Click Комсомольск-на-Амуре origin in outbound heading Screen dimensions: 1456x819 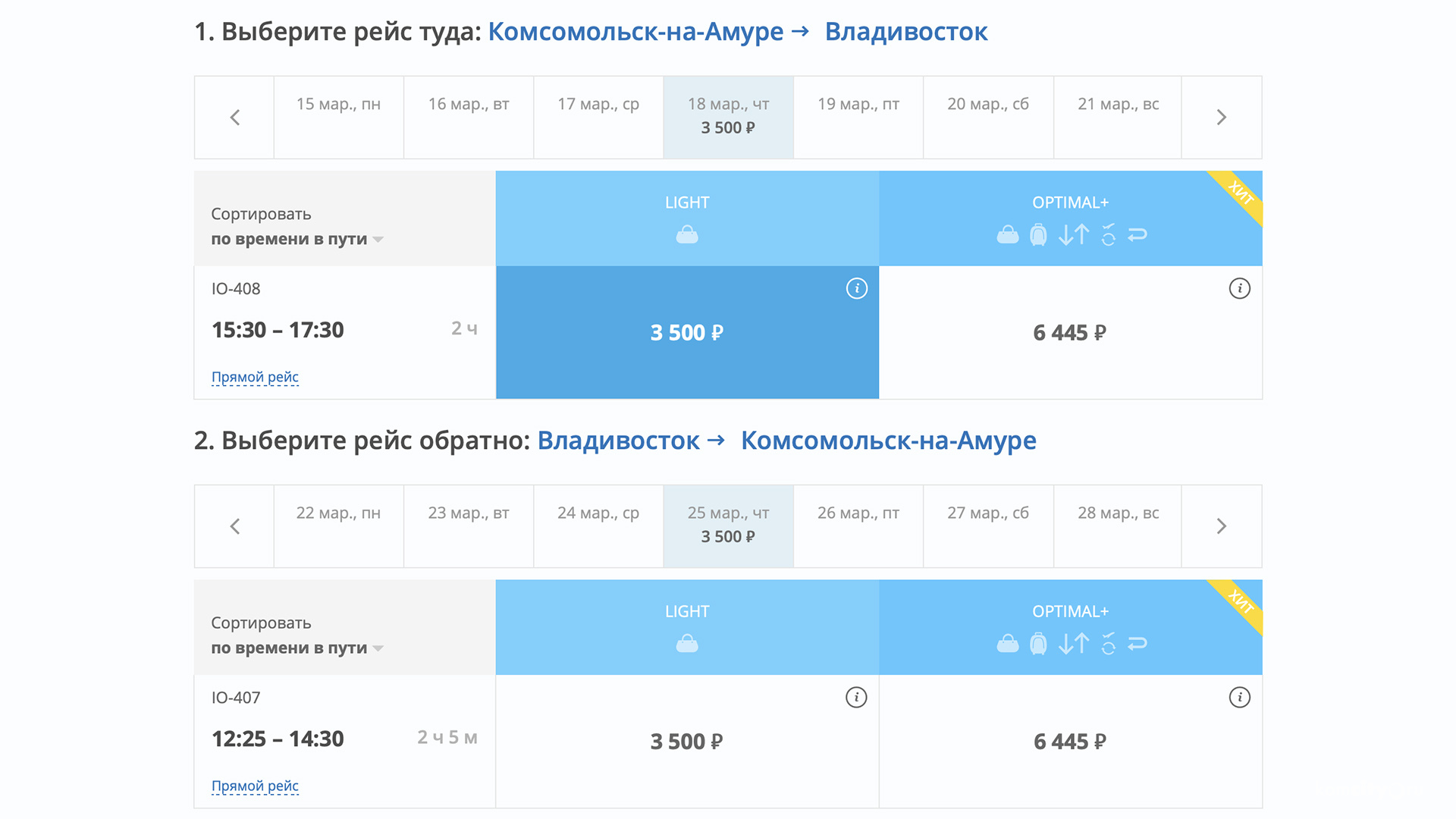635,32
